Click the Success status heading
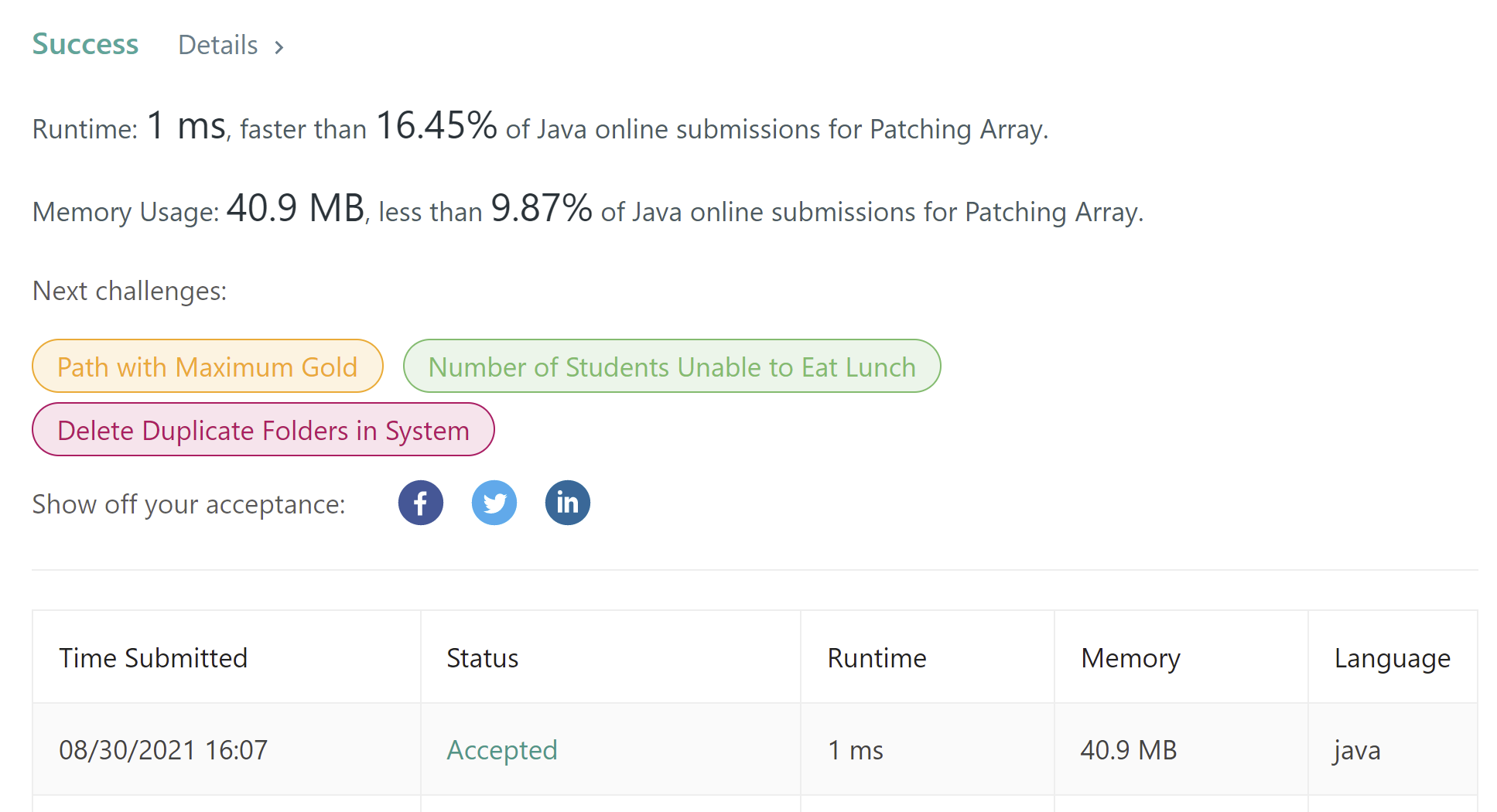 click(85, 44)
